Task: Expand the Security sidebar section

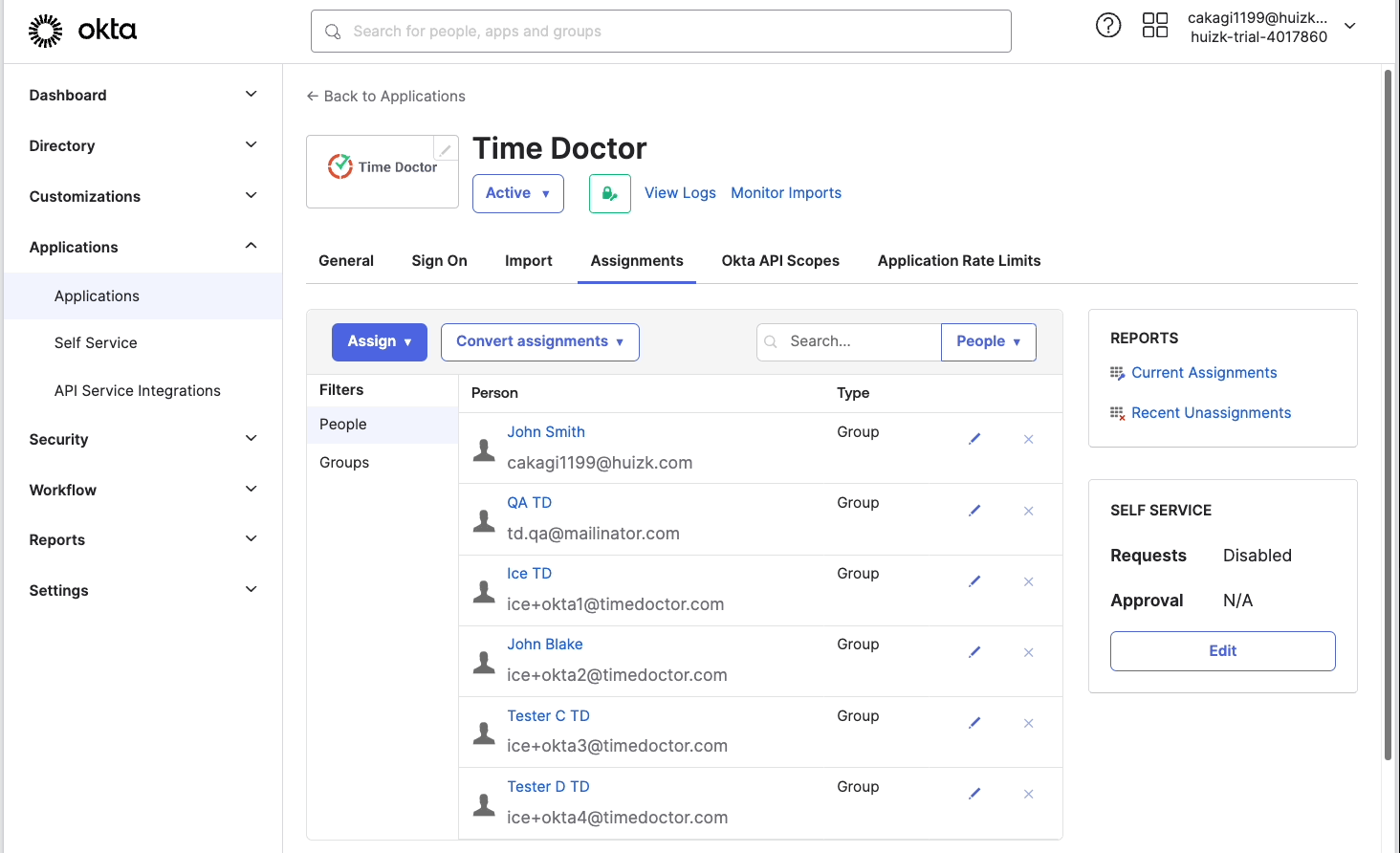Action: (x=143, y=439)
